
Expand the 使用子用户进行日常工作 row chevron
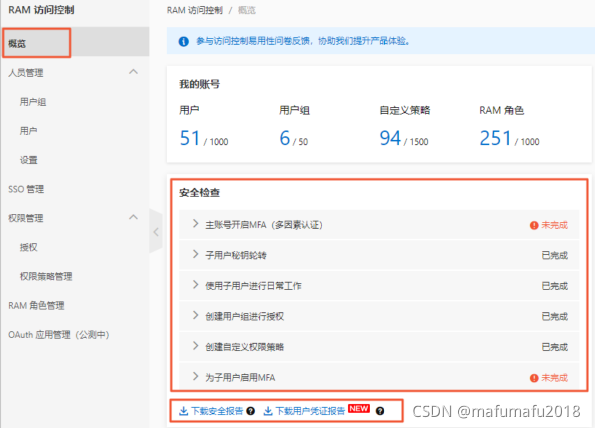point(195,285)
